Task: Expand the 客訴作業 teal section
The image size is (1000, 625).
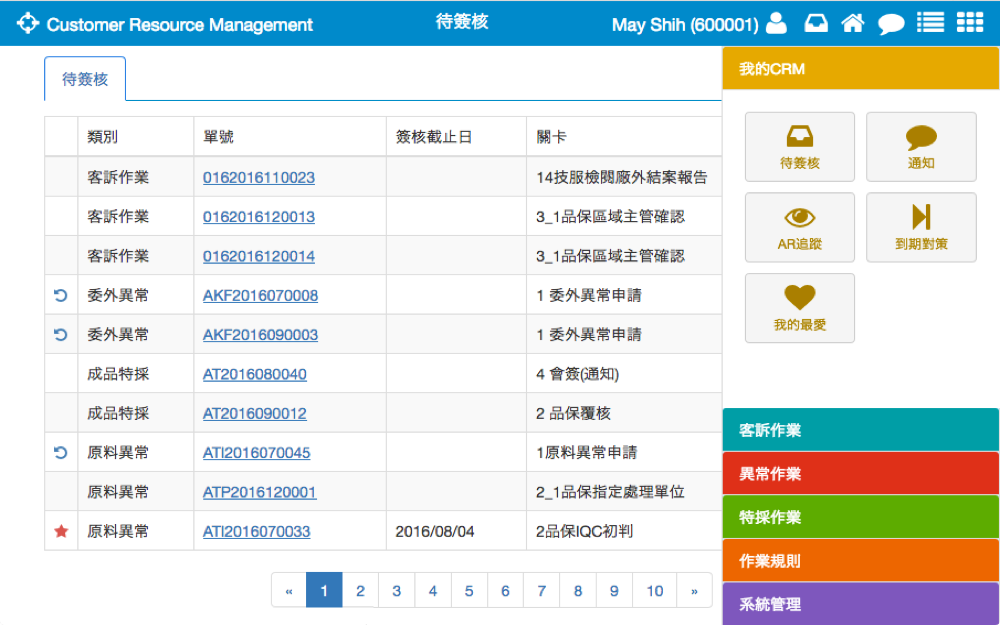Action: (860, 430)
